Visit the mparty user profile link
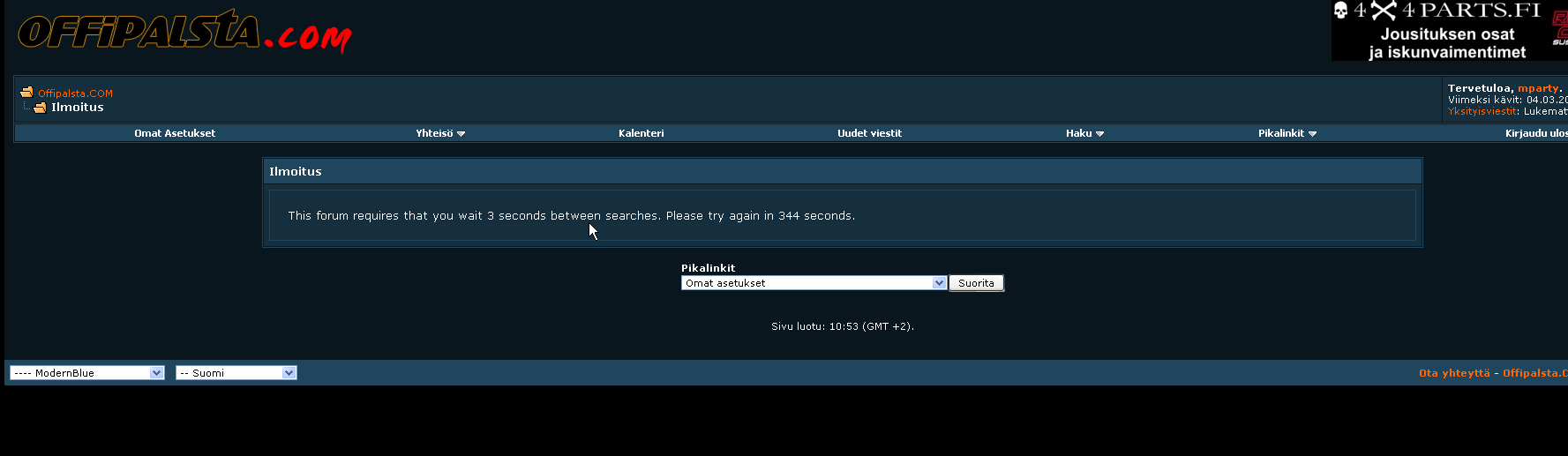The image size is (1568, 456). click(x=1538, y=88)
